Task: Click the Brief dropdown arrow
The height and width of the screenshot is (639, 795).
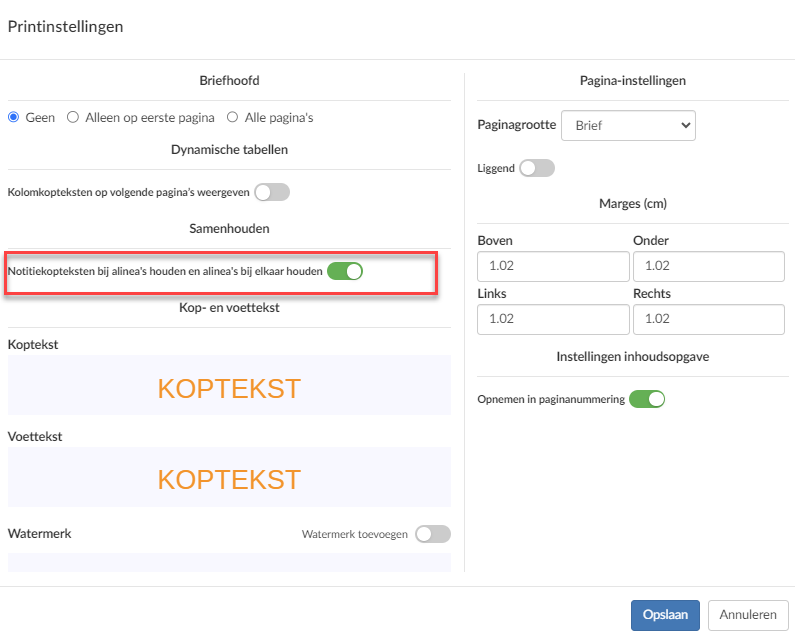Action: click(x=685, y=125)
